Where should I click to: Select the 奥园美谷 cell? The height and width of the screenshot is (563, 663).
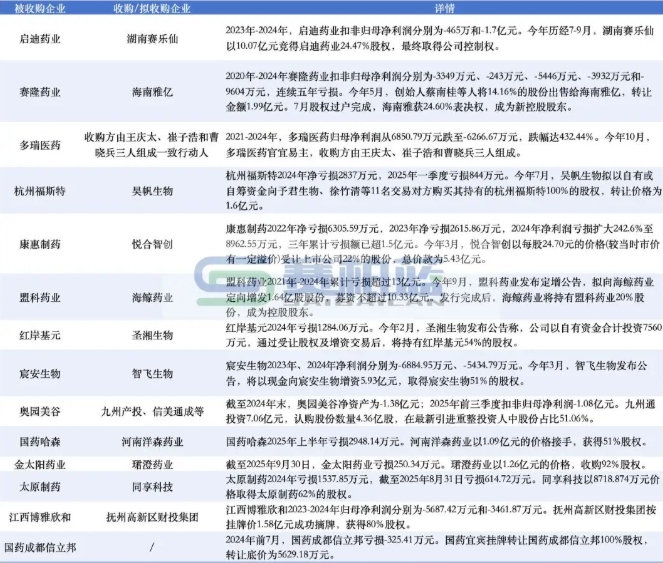coord(40,411)
